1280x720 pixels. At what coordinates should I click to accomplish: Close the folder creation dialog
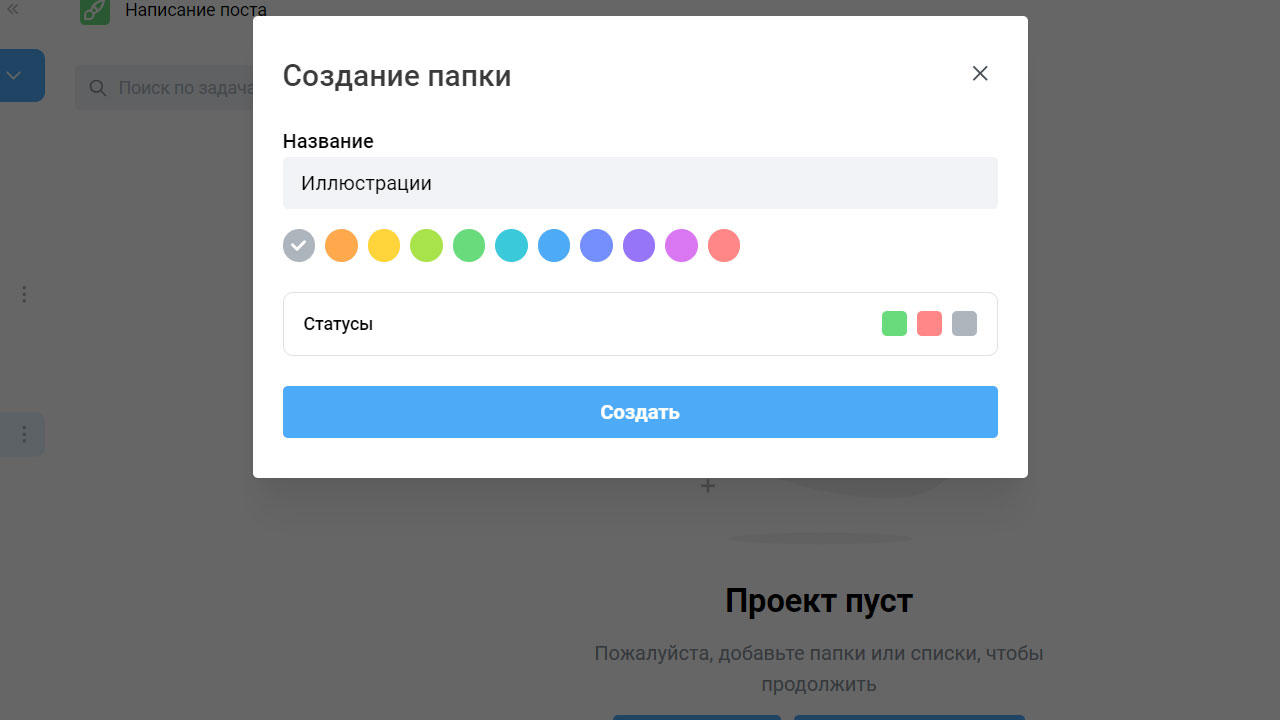click(x=980, y=73)
